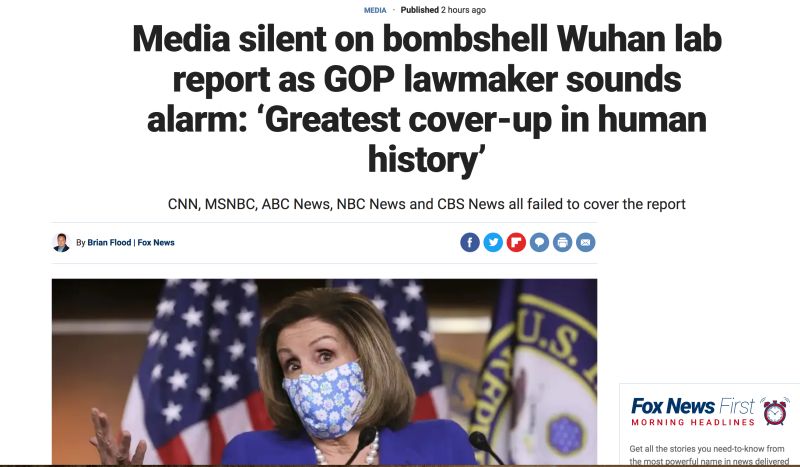This screenshot has width=800, height=467.
Task: Click the masked woman article photo
Action: pyautogui.click(x=324, y=372)
